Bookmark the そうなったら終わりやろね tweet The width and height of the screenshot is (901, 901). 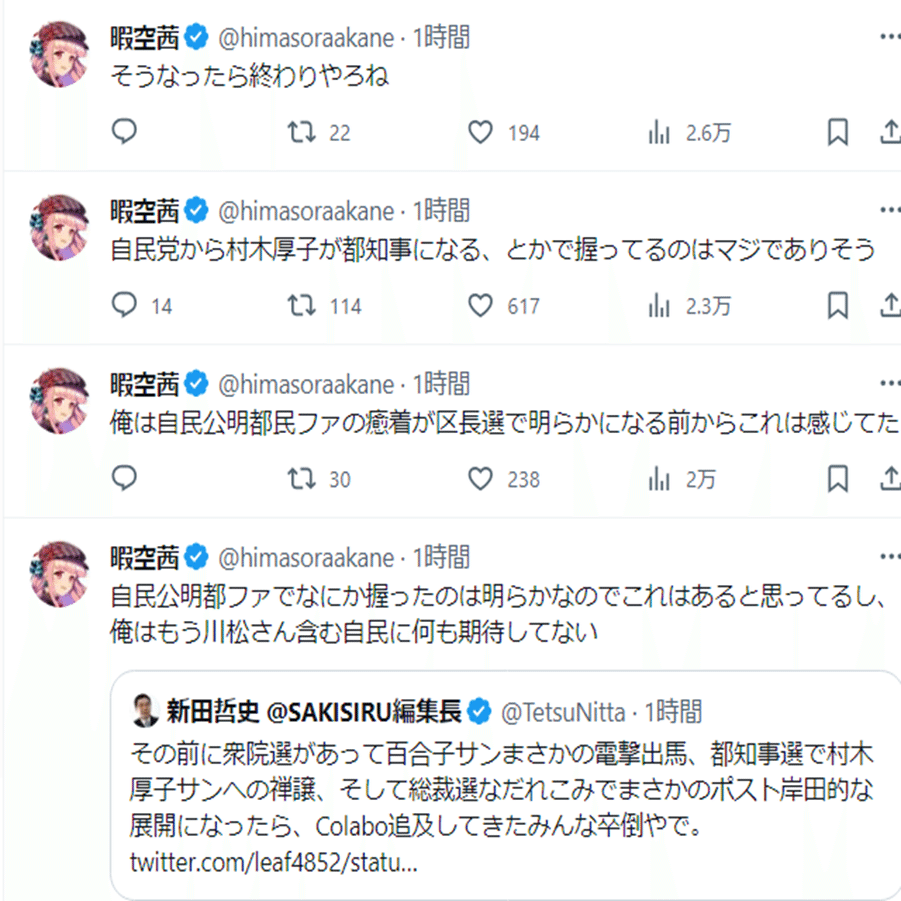coord(838,133)
